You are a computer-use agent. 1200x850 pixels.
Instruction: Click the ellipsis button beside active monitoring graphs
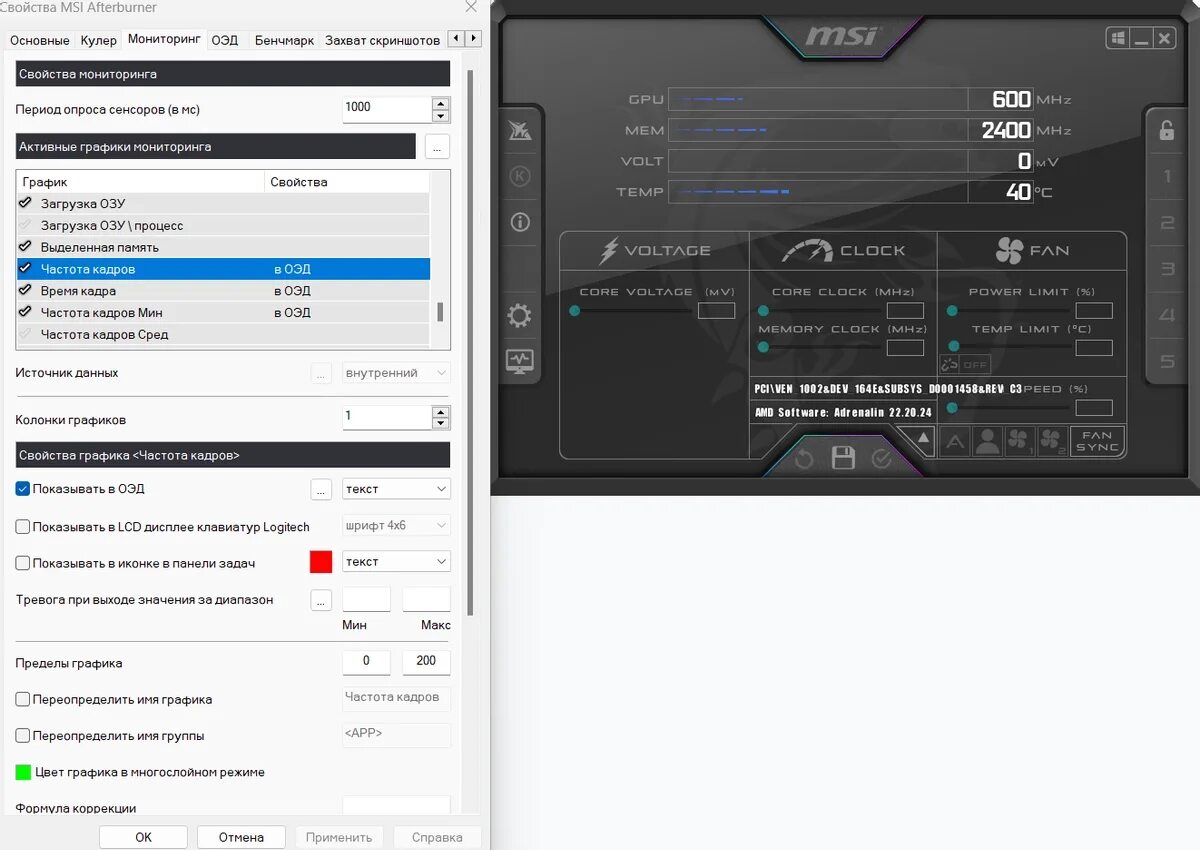click(x=437, y=146)
